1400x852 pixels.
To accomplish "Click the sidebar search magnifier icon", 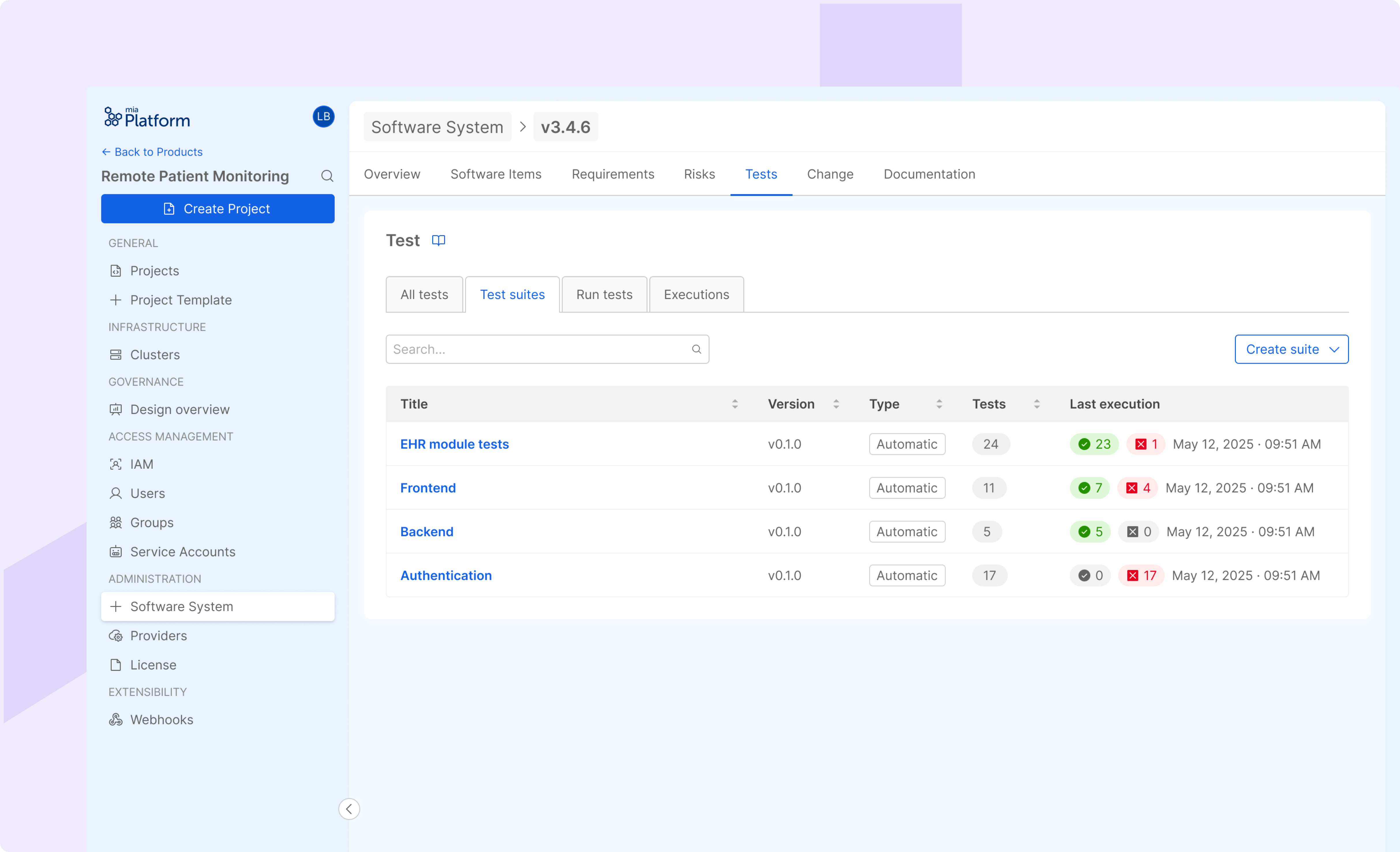I will (x=327, y=176).
